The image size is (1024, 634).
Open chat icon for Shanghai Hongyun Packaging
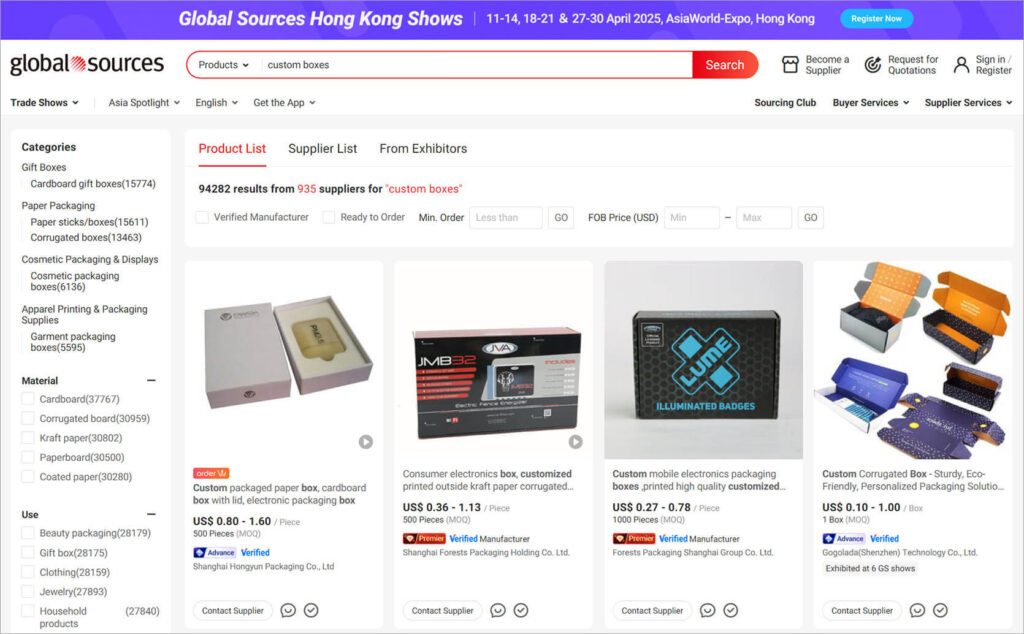click(288, 610)
